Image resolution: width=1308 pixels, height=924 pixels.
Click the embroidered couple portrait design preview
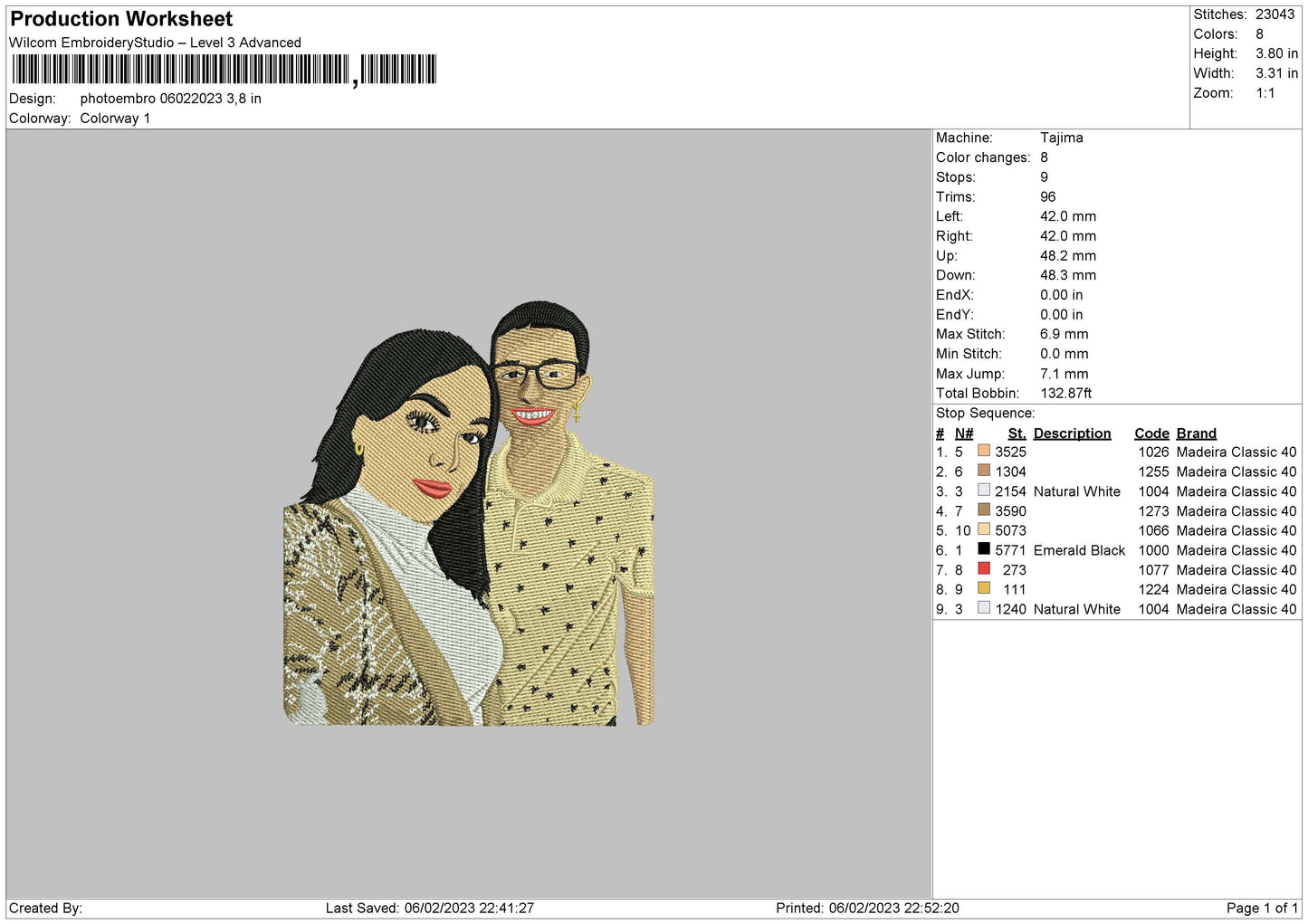[469, 513]
